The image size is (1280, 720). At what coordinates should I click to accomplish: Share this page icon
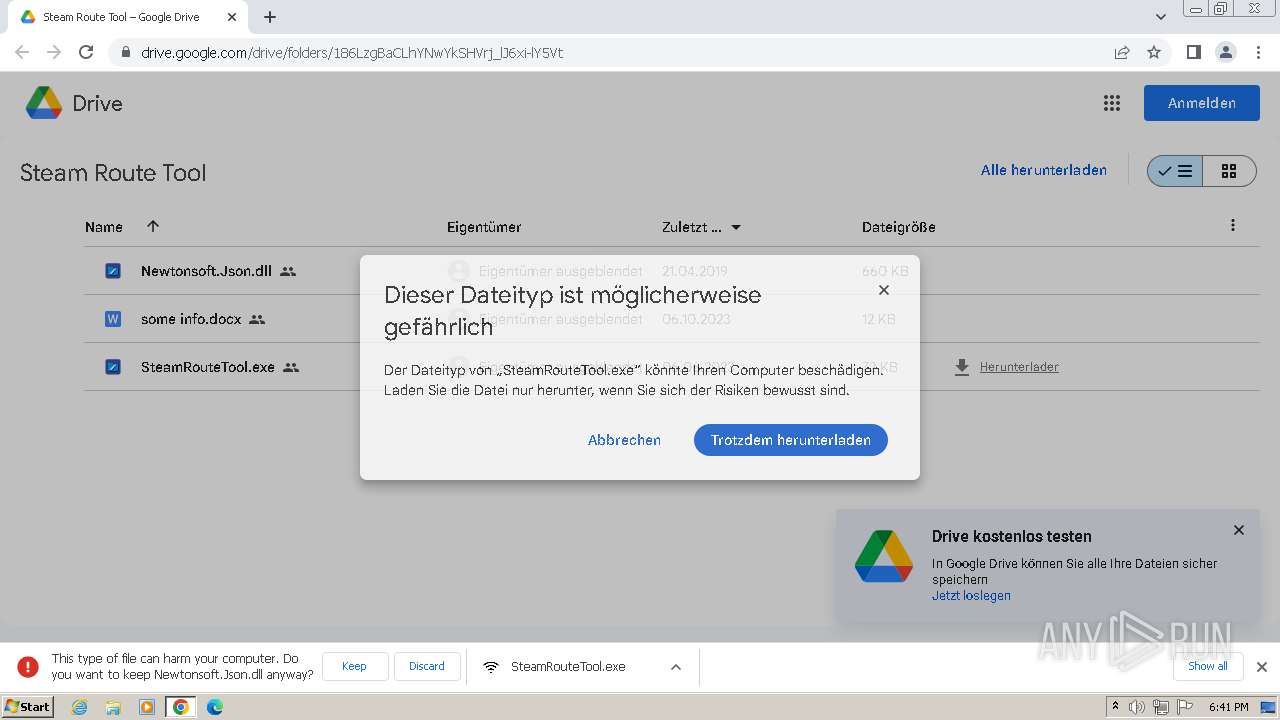click(x=1122, y=53)
